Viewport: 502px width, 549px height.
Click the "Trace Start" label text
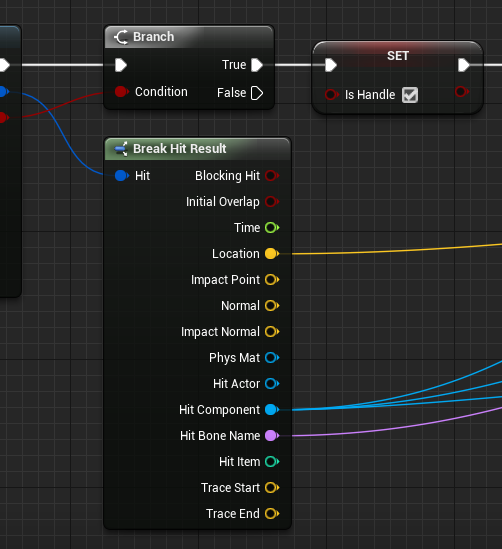(x=230, y=488)
